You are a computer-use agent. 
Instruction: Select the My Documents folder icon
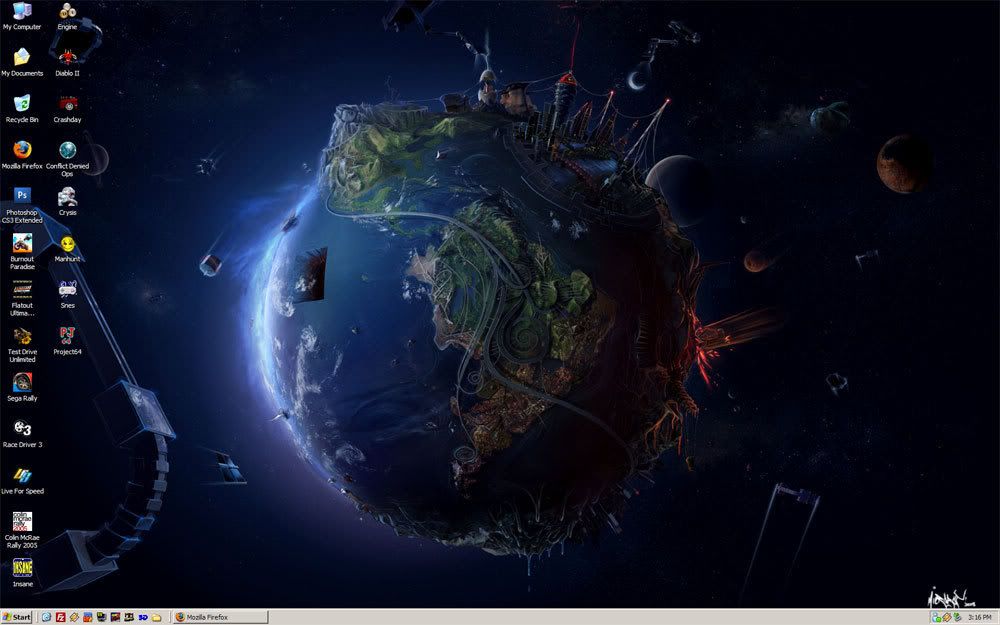pos(22,57)
